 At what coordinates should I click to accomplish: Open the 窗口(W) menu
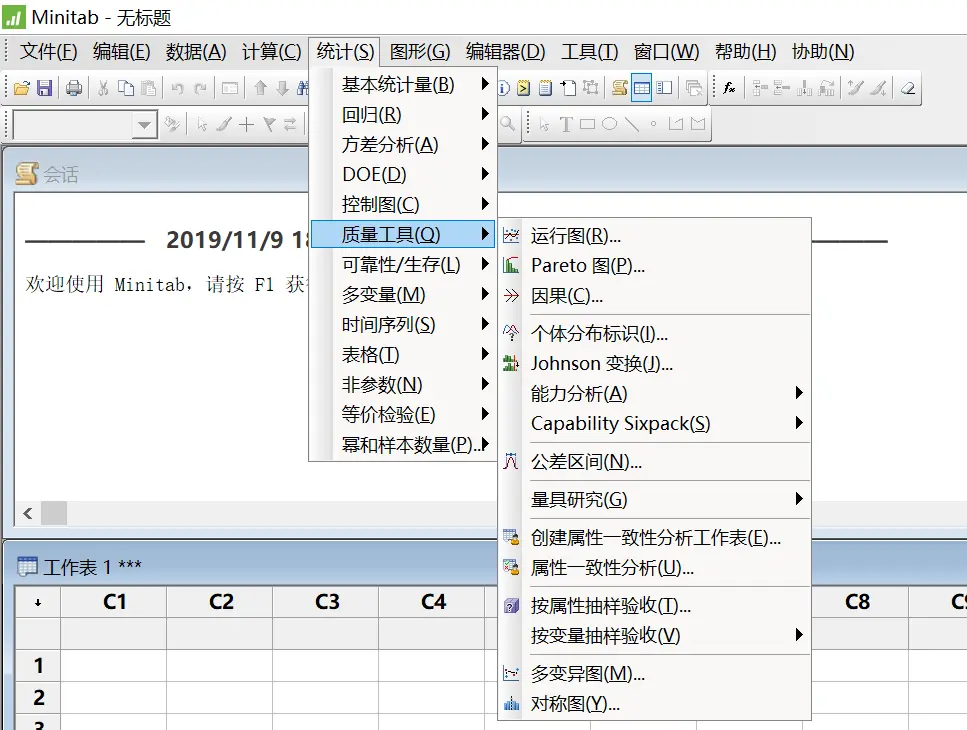667,52
